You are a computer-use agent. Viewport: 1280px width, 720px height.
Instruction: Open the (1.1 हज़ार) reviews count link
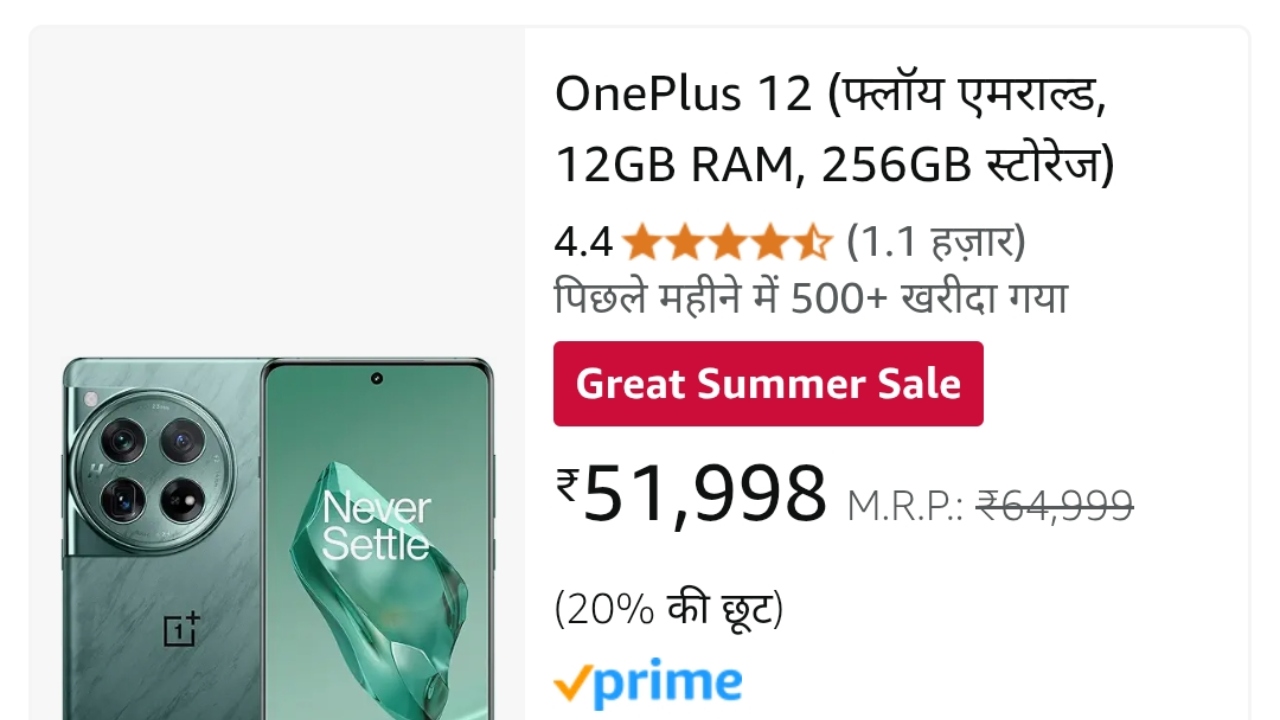pyautogui.click(x=936, y=242)
